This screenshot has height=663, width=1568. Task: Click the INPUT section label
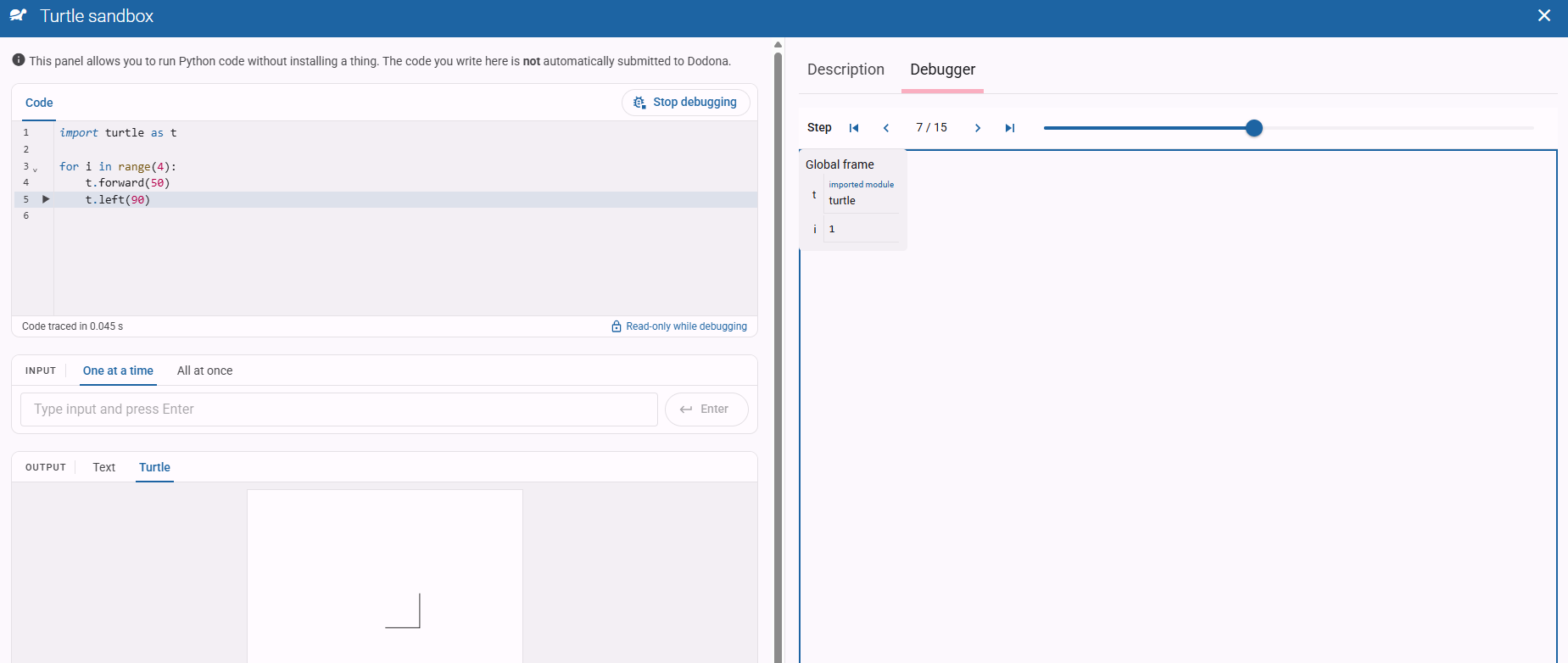click(41, 370)
